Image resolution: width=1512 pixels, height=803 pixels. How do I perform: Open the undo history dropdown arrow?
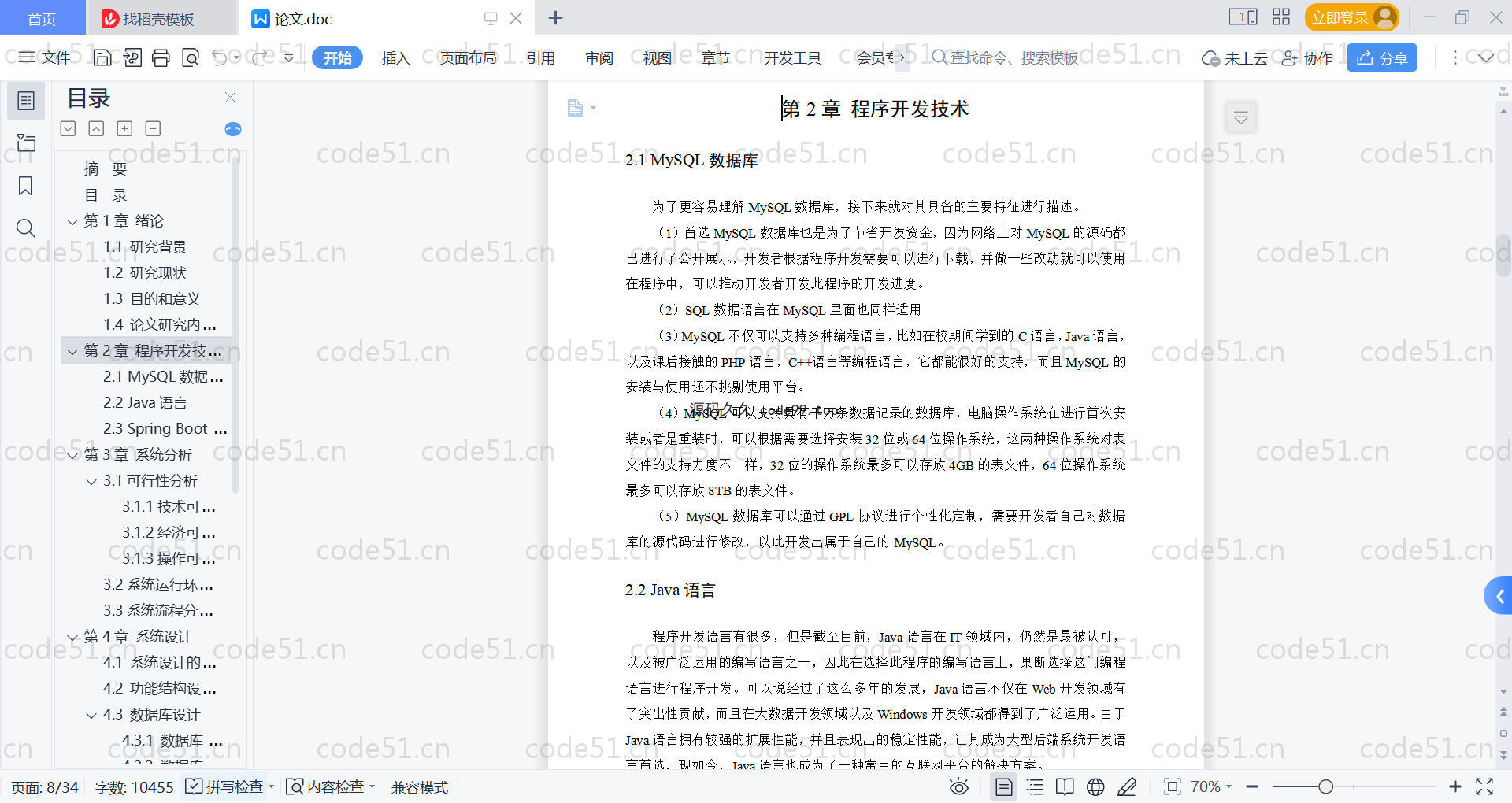(236, 57)
